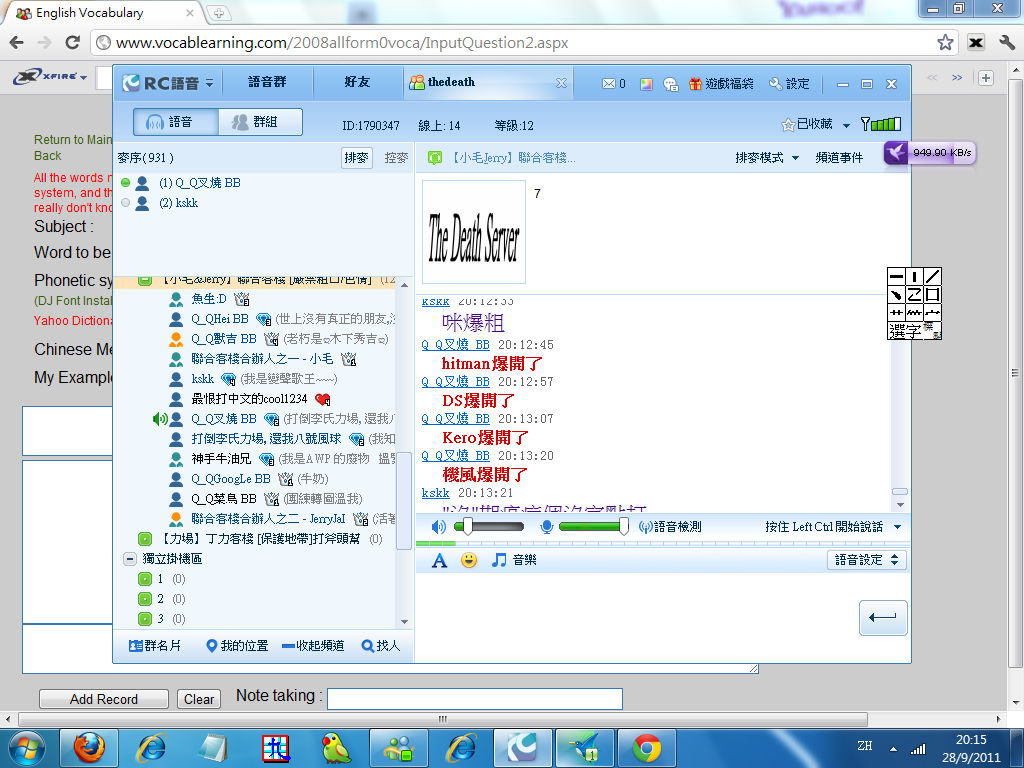The image size is (1024, 768).
Task: Open the 語音設定 selector
Action: (867, 560)
